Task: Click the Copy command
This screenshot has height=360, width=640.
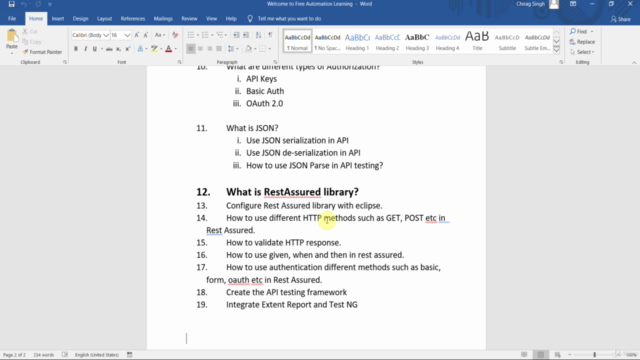Action: point(32,42)
